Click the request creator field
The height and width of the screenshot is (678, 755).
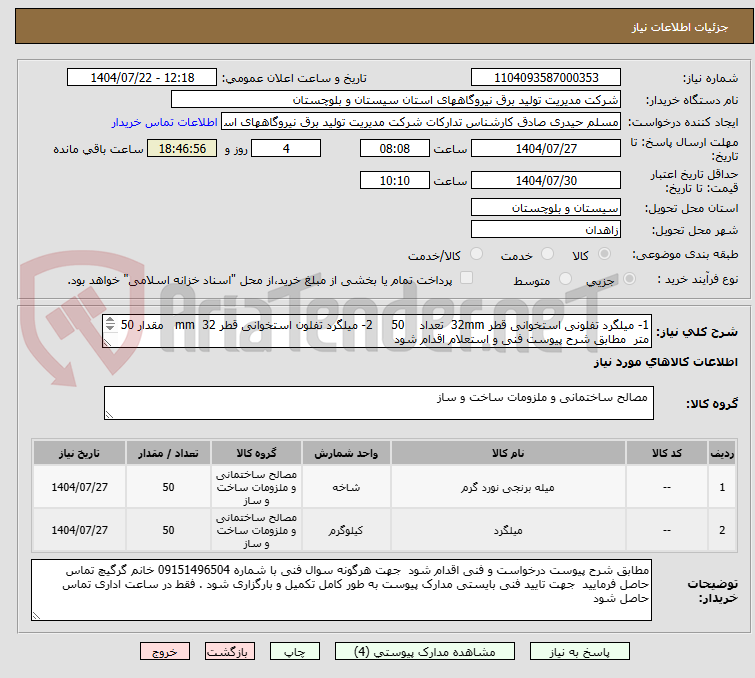(x=421, y=122)
